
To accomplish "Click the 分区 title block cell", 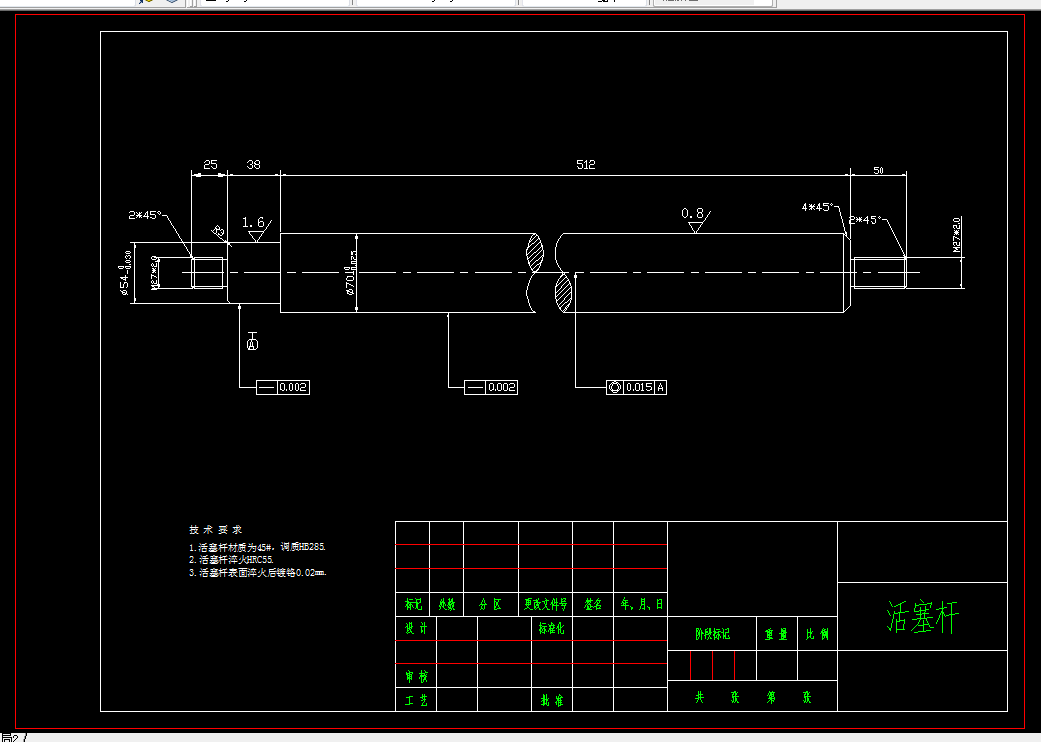I will point(491,605).
